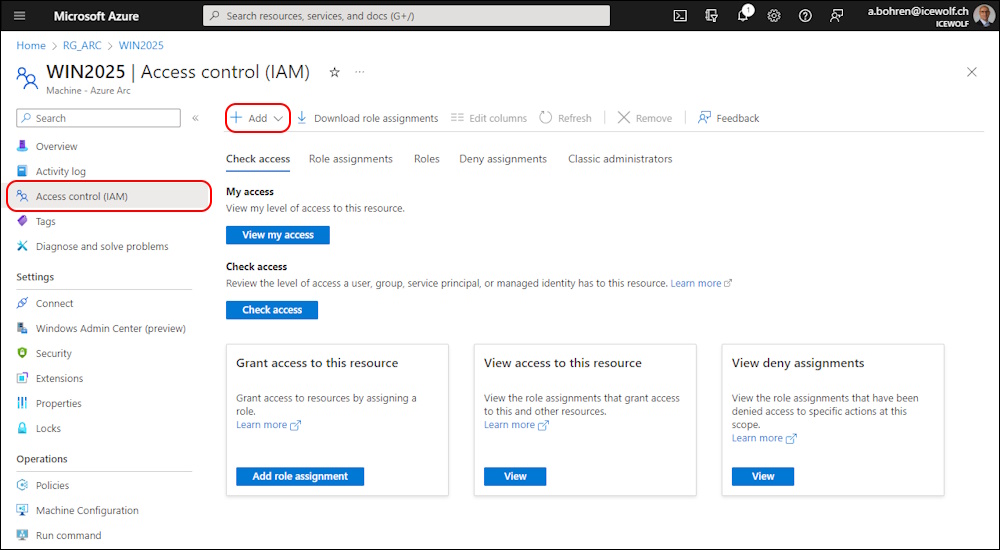Open the Overview sidebar item
The width and height of the screenshot is (1000, 550).
pos(56,146)
